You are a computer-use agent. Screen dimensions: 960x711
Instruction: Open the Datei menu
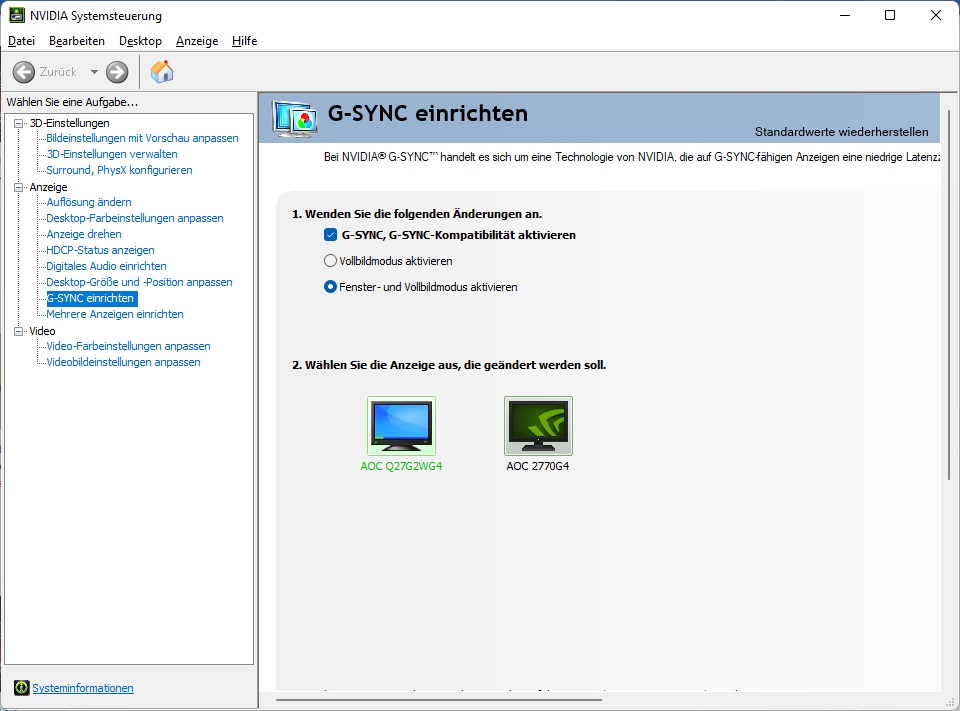[21, 41]
